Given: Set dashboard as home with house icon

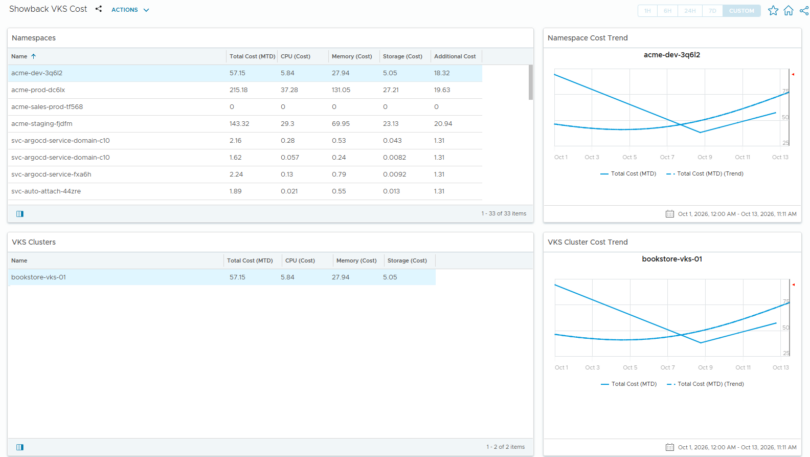Looking at the screenshot, I should 788,10.
